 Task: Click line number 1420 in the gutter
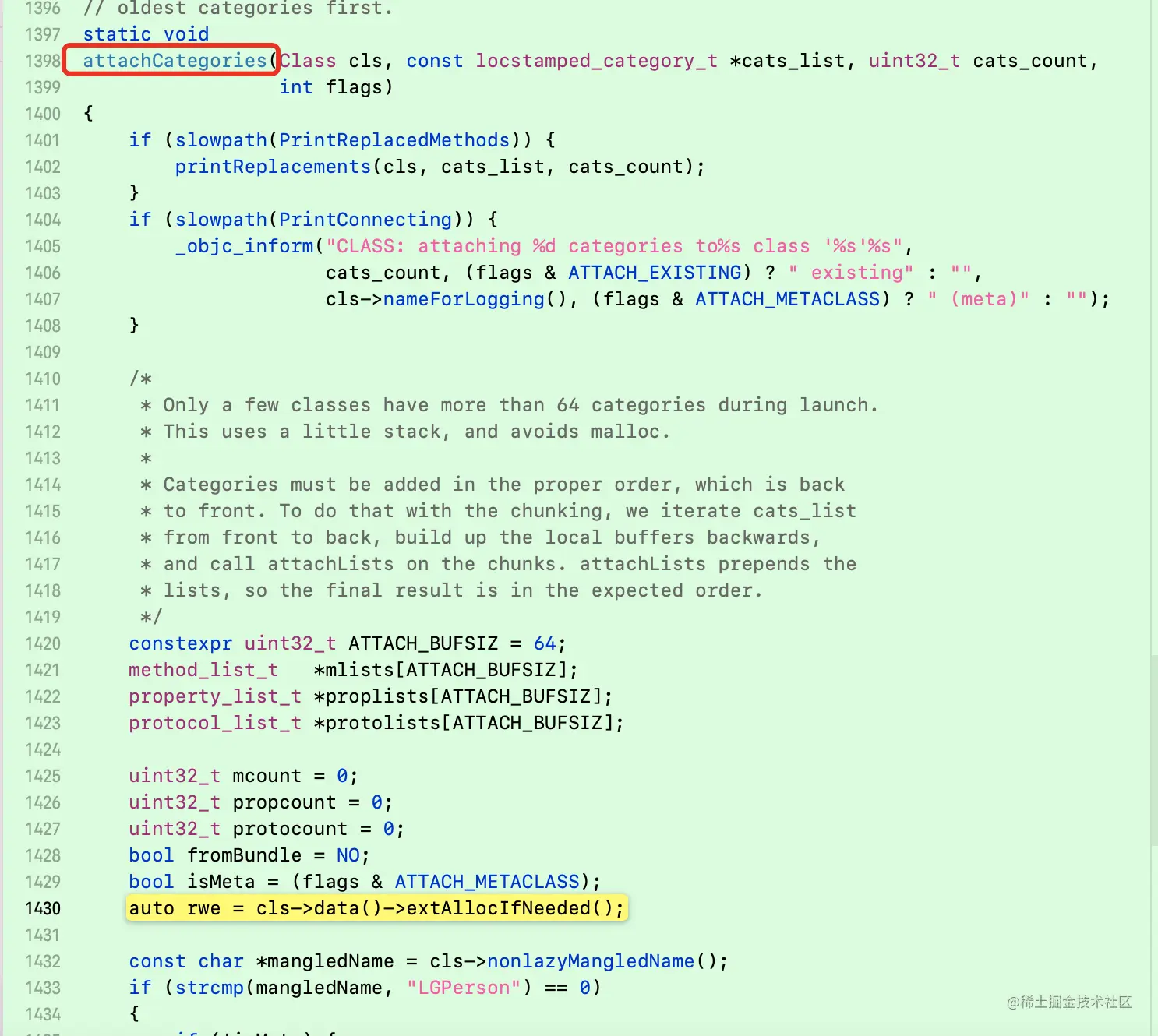tap(43, 643)
